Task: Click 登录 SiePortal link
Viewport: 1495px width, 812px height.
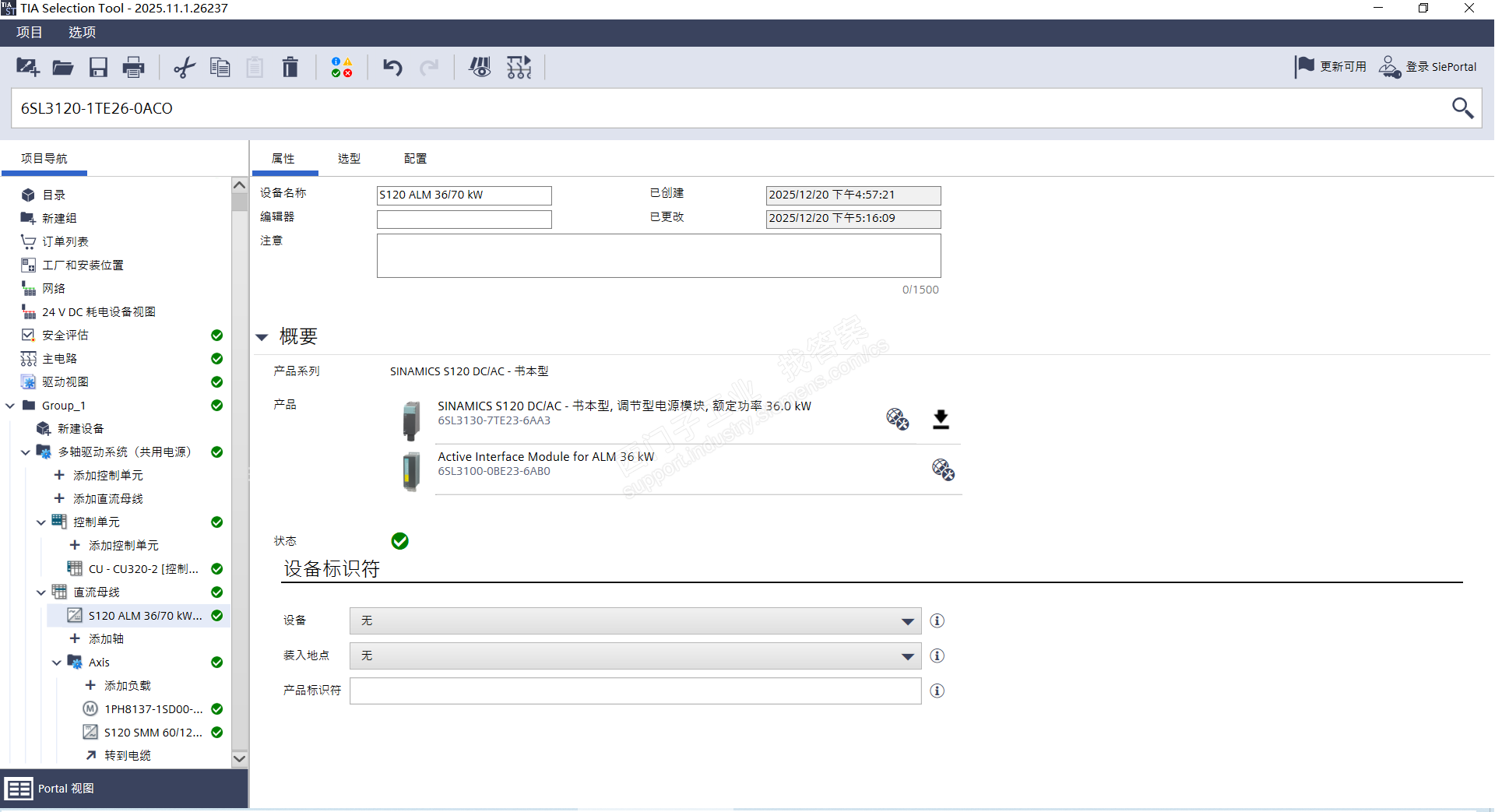Action: pyautogui.click(x=1441, y=67)
